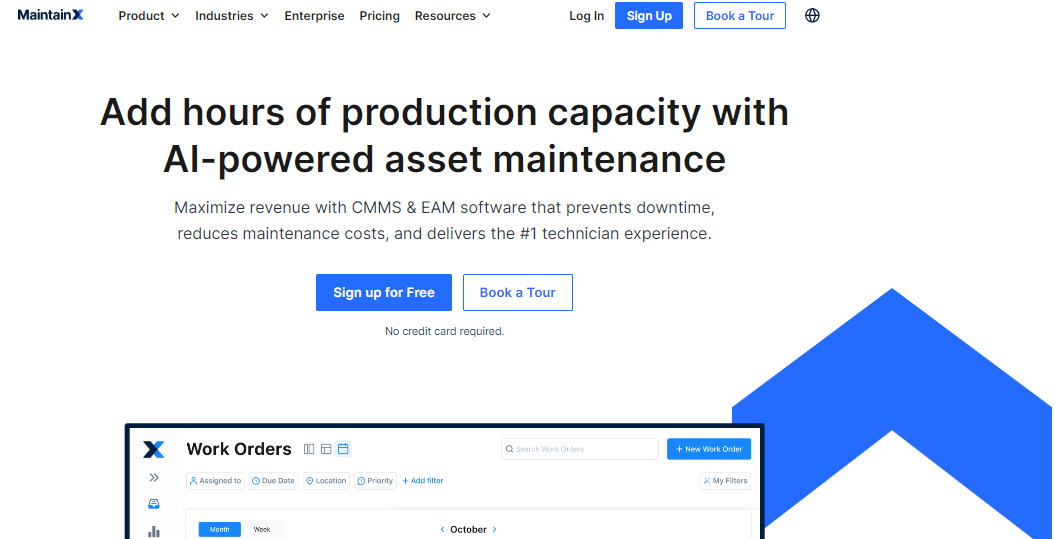The width and height of the screenshot is (1055, 539).
Task: Select the Month calendar tab
Action: [x=219, y=530]
